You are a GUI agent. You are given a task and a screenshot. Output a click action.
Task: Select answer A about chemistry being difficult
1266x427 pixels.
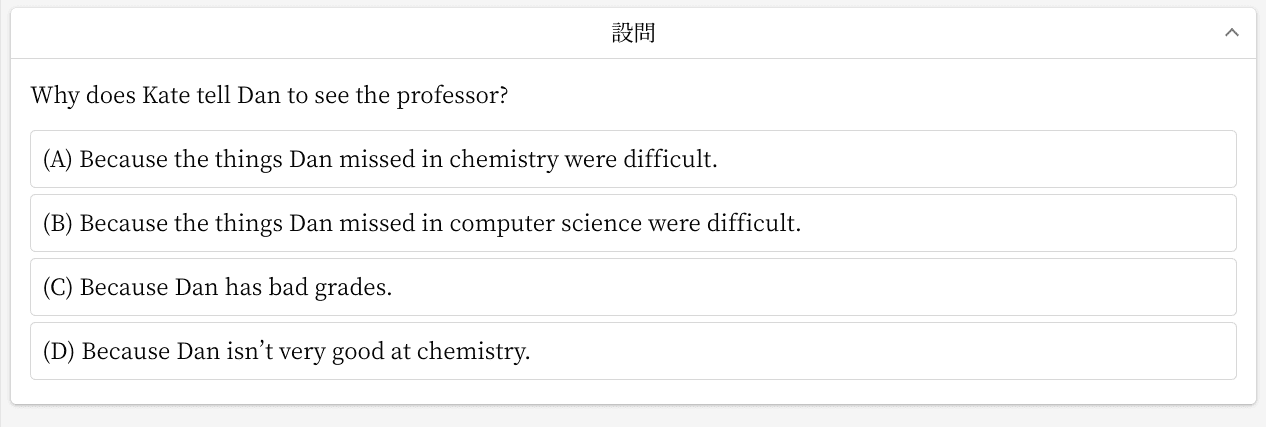(633, 159)
